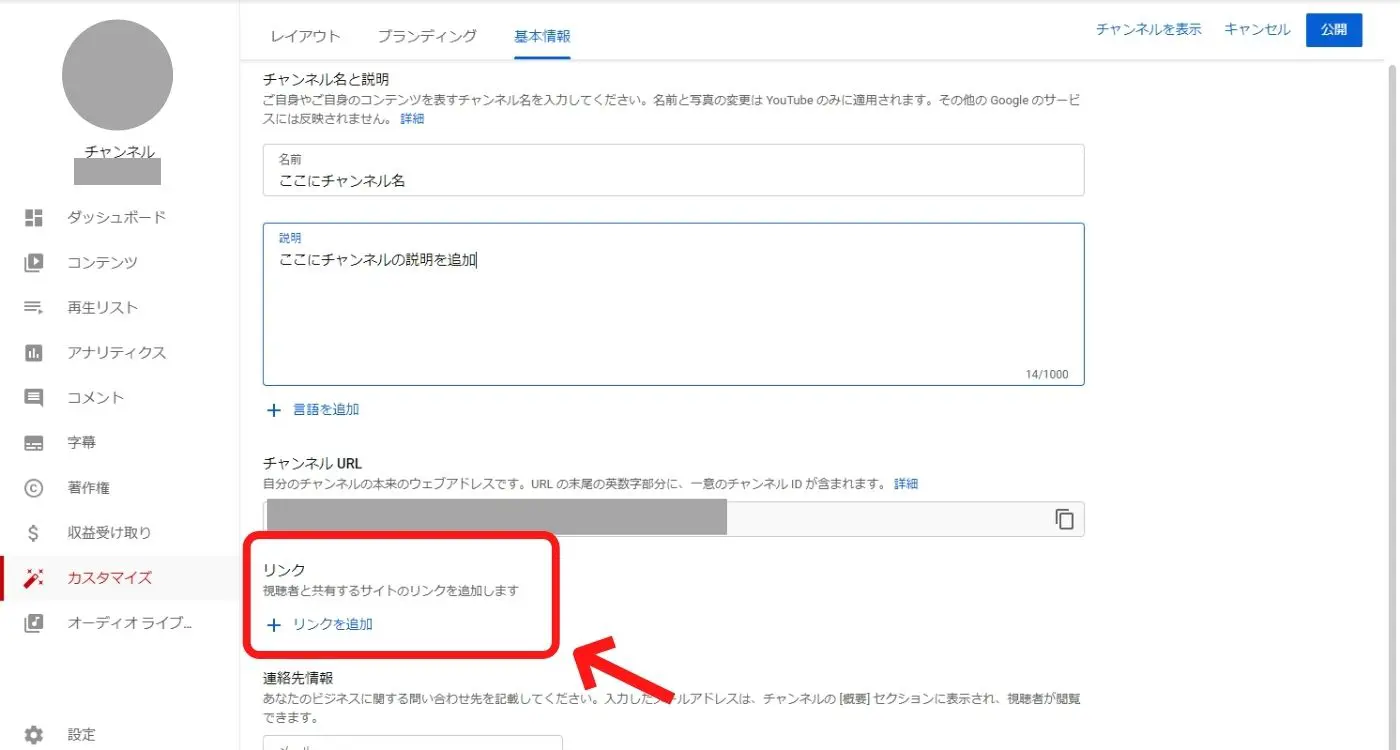This screenshot has height=750, width=1400.
Task: Click the キャンセル button
Action: click(x=1257, y=30)
